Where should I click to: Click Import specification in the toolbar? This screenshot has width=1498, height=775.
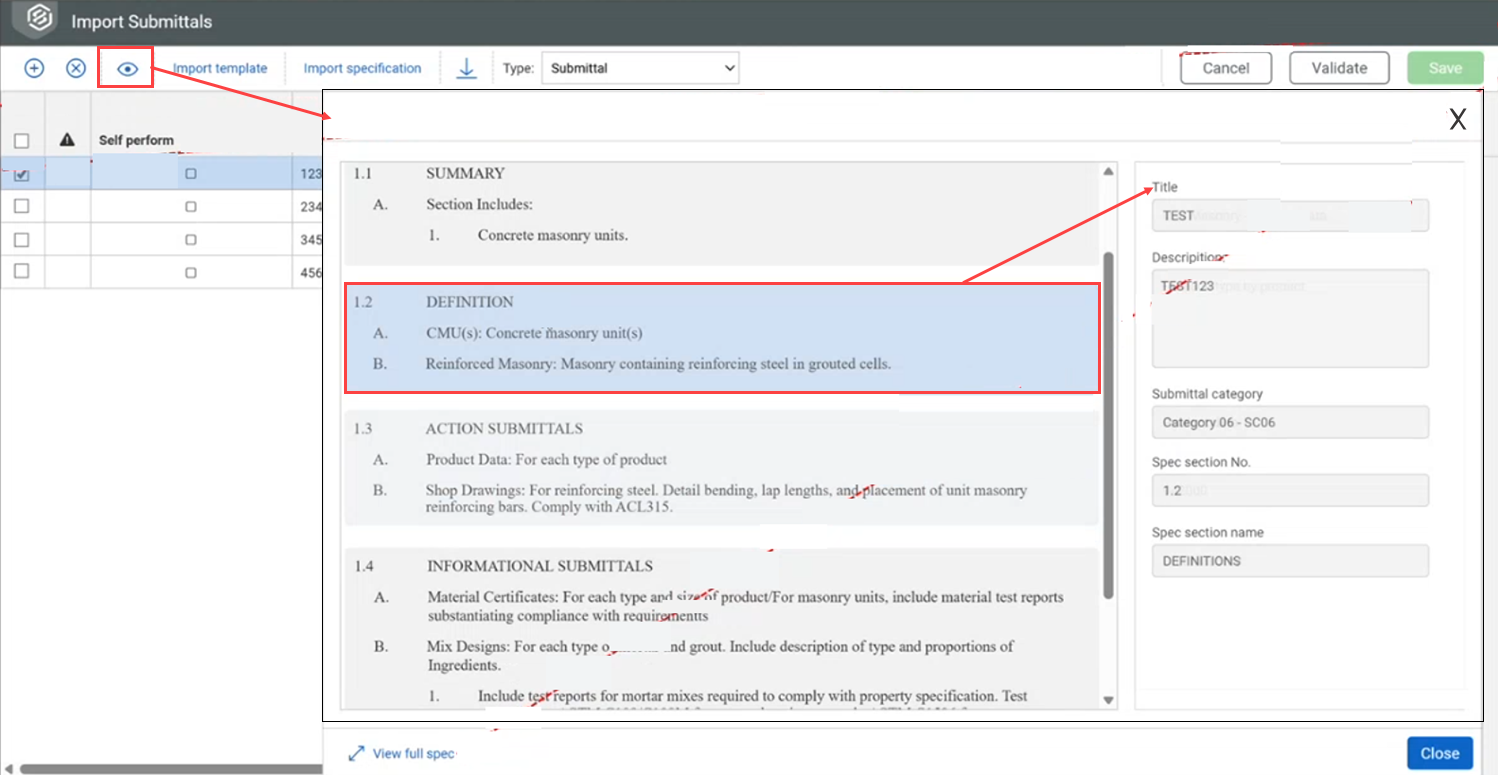(362, 68)
